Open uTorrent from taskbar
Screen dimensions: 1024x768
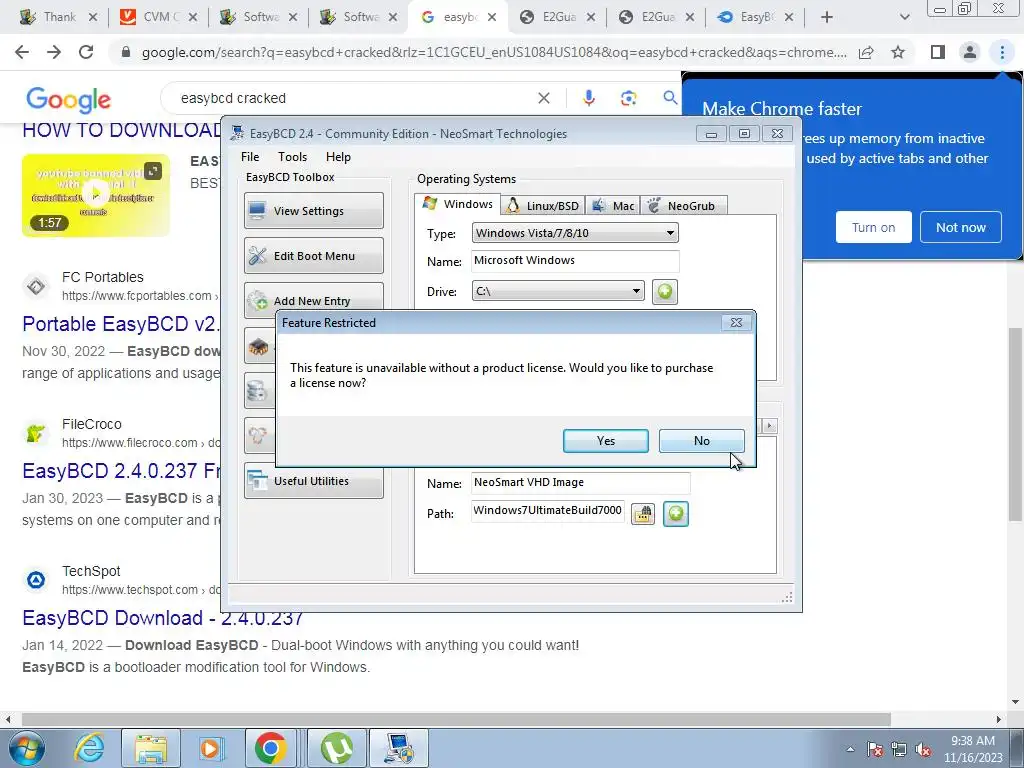pos(337,748)
